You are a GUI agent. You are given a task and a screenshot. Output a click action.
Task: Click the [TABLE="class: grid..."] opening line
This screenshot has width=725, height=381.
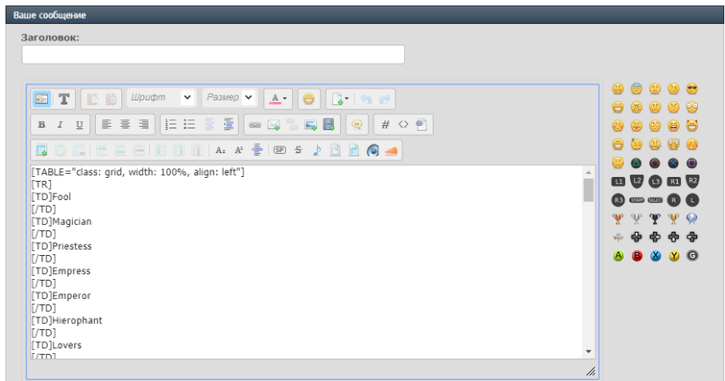click(x=138, y=172)
